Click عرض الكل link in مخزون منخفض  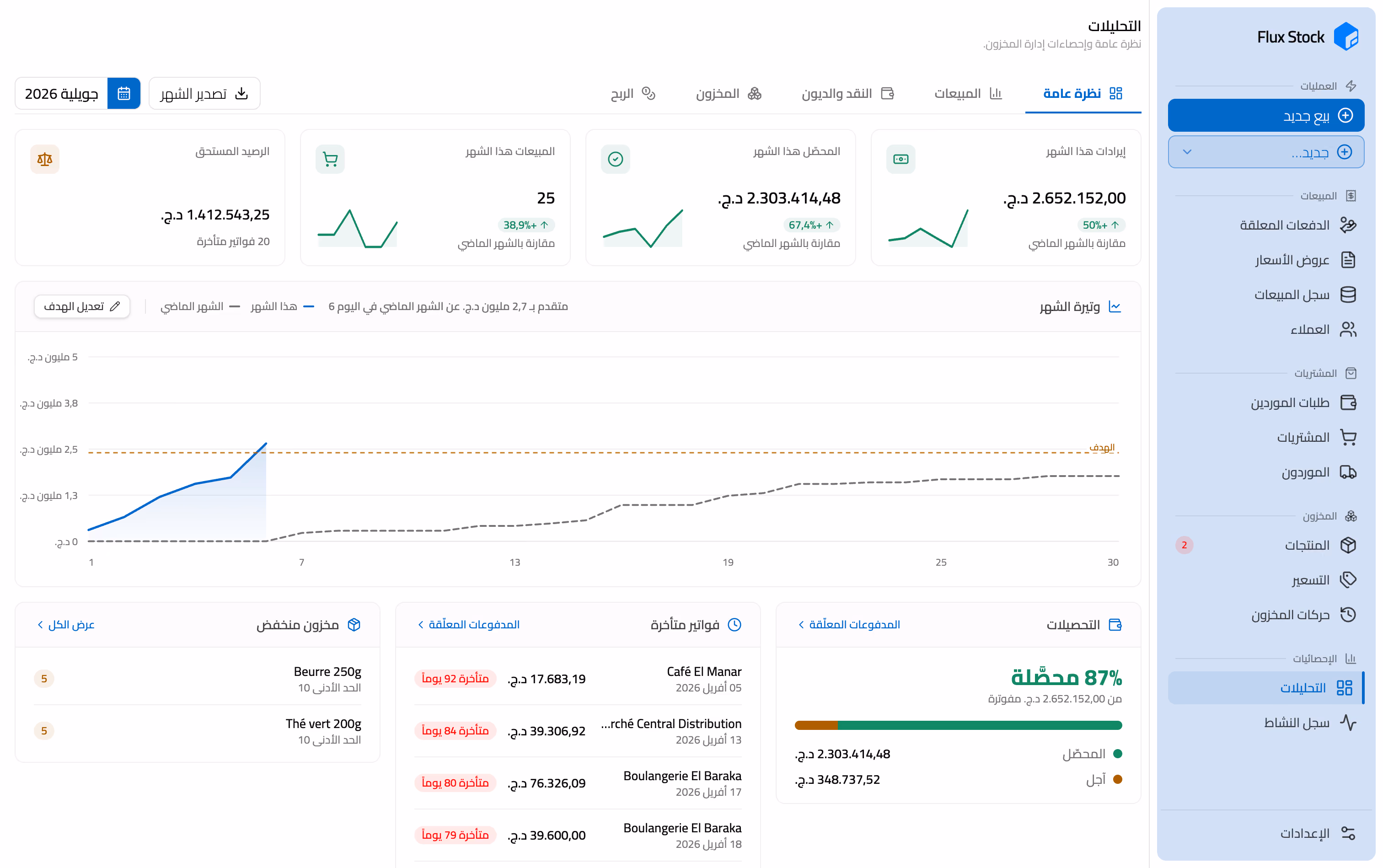[65, 625]
